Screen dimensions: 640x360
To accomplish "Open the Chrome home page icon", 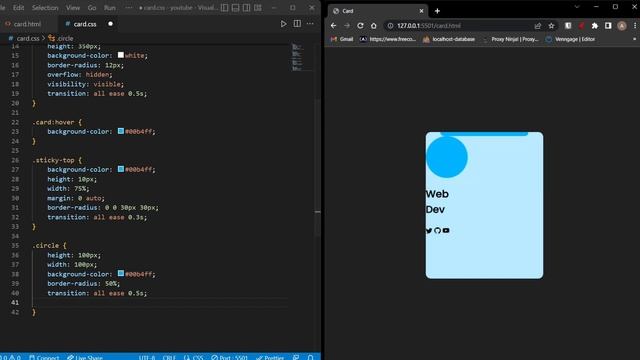I will click(373, 25).
